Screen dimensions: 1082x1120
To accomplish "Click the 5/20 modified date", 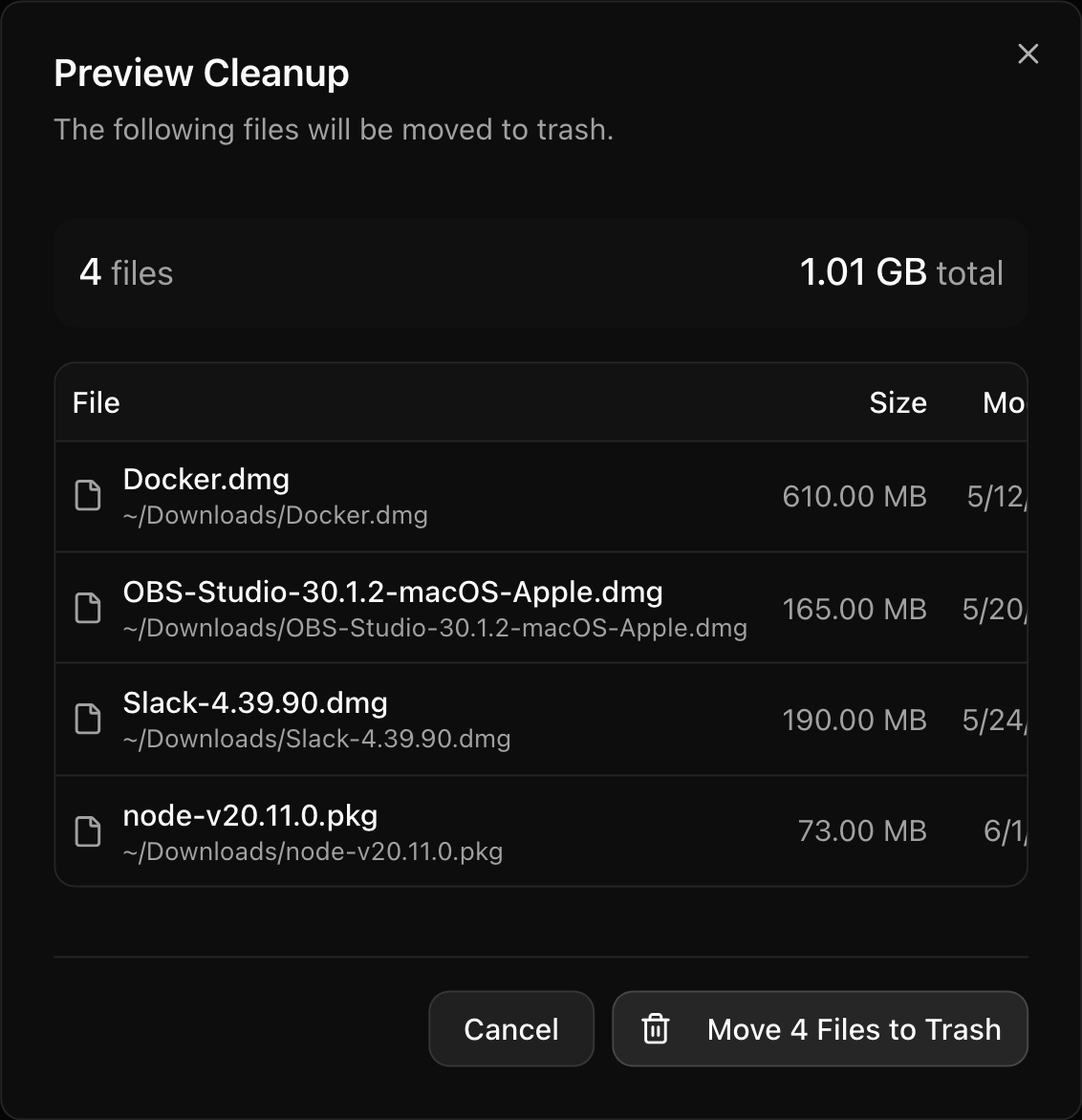I will (994, 610).
